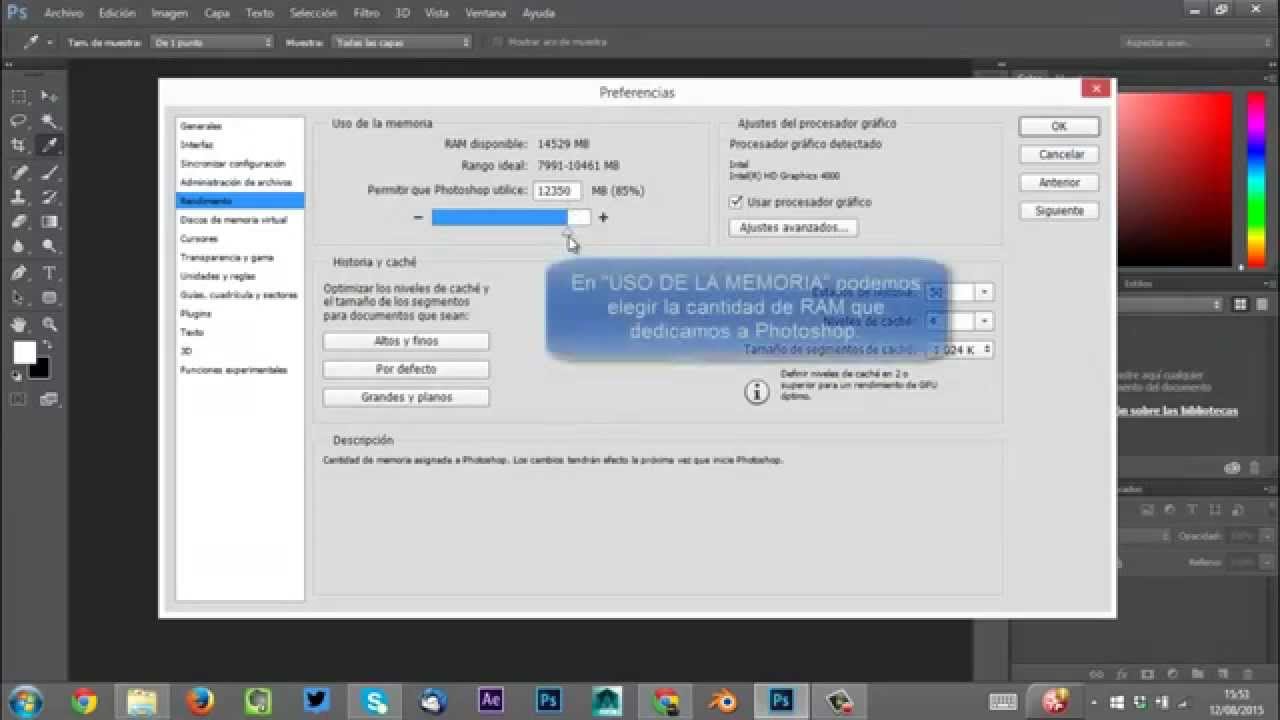Select the History Brush tool
Viewport: 1280px width, 720px height.
tap(49, 197)
